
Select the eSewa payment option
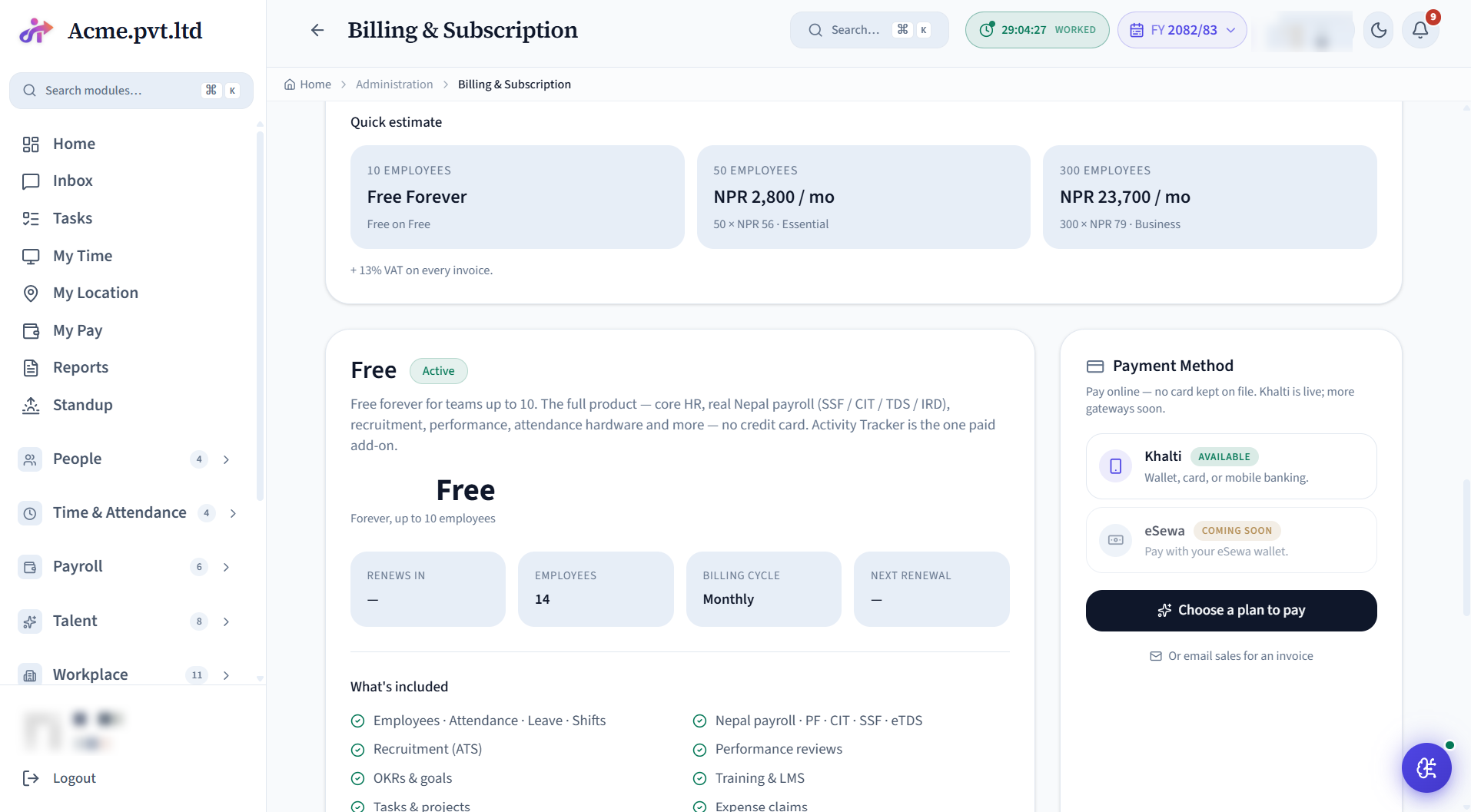point(1231,540)
